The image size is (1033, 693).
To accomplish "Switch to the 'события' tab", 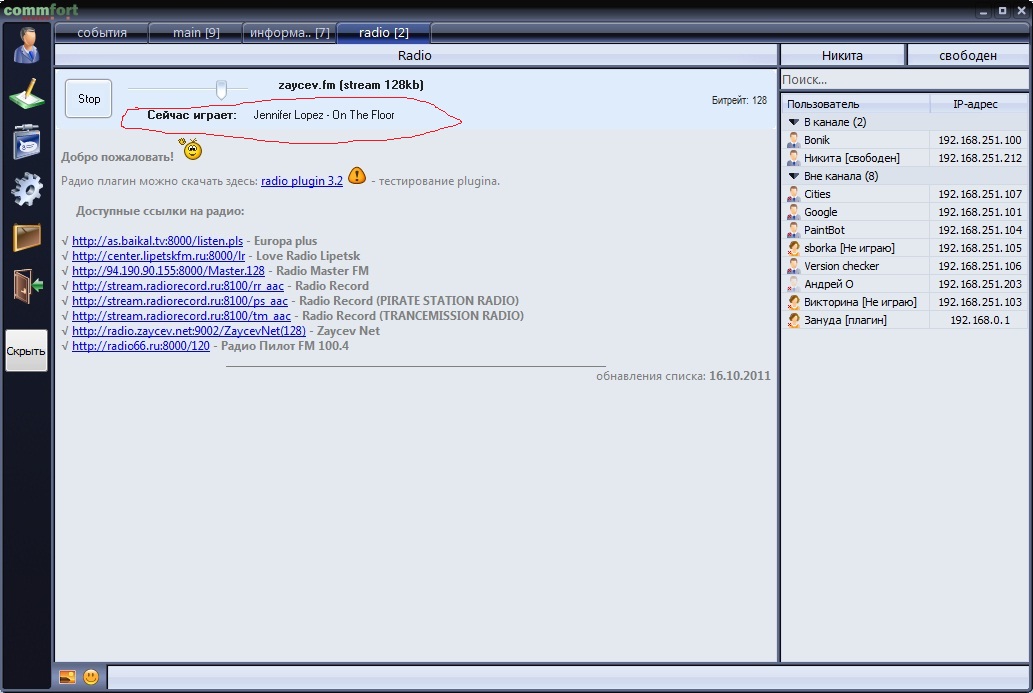I will [x=102, y=33].
